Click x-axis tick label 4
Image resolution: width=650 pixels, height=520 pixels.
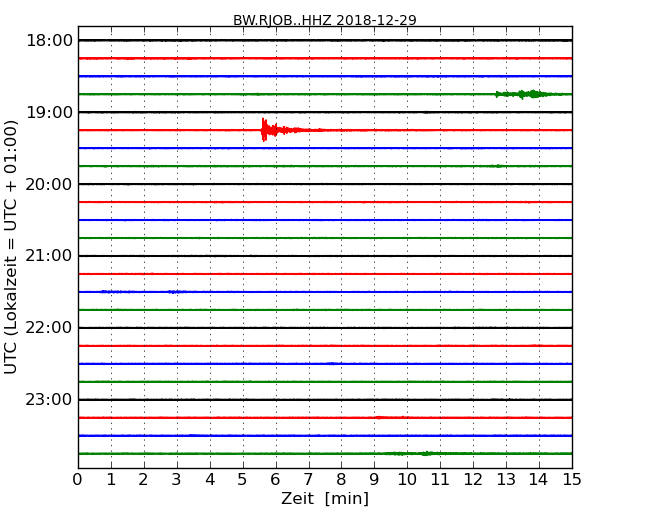click(210, 480)
